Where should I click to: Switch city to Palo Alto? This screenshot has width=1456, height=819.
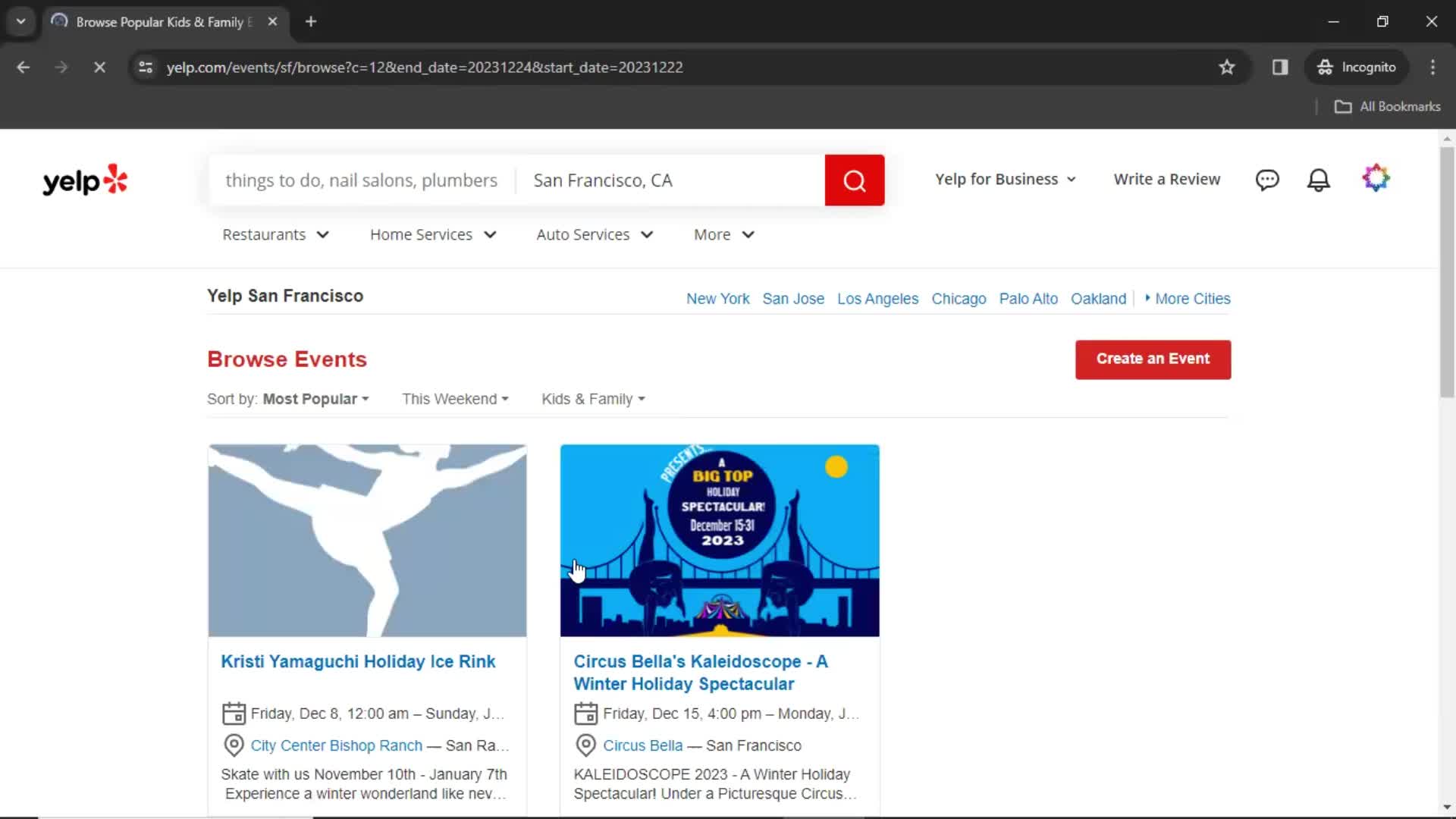point(1028,299)
